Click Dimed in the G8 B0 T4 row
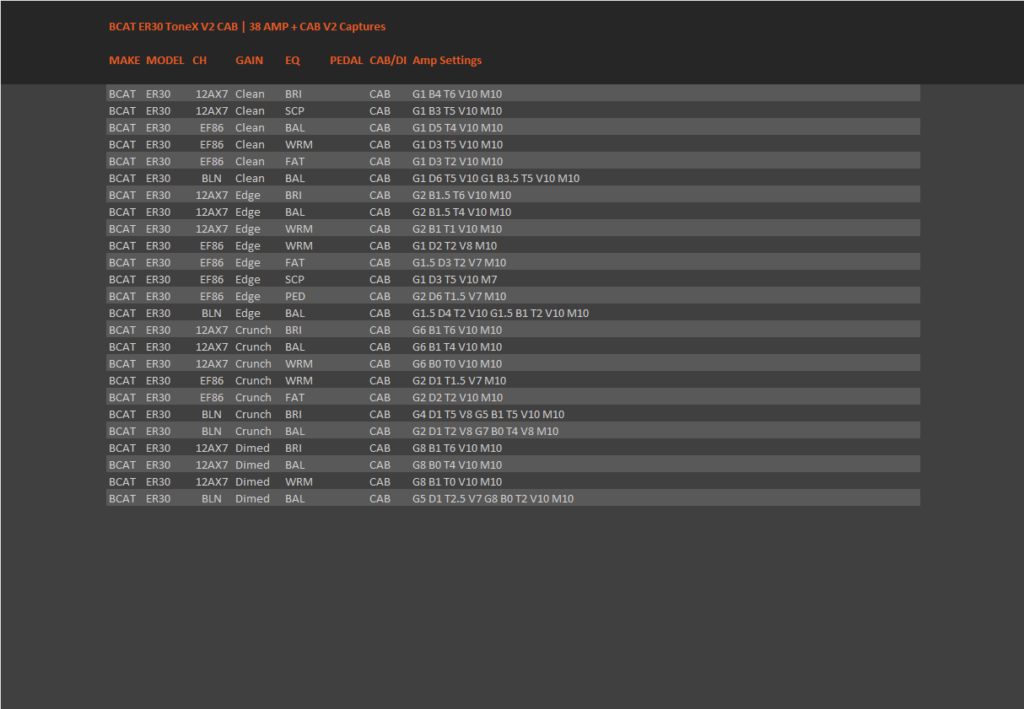 click(252, 465)
